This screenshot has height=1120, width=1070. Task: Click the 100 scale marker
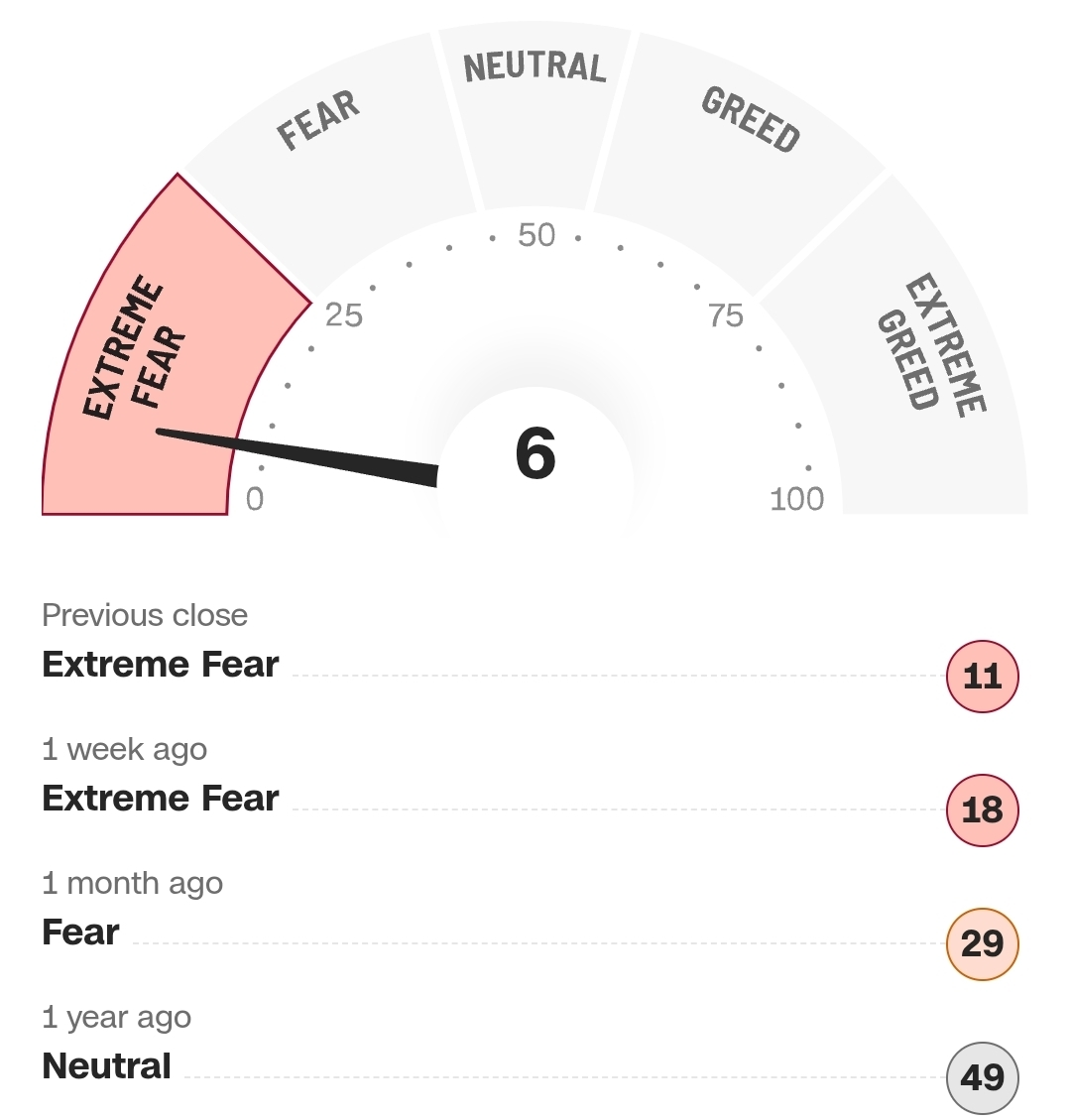797,499
